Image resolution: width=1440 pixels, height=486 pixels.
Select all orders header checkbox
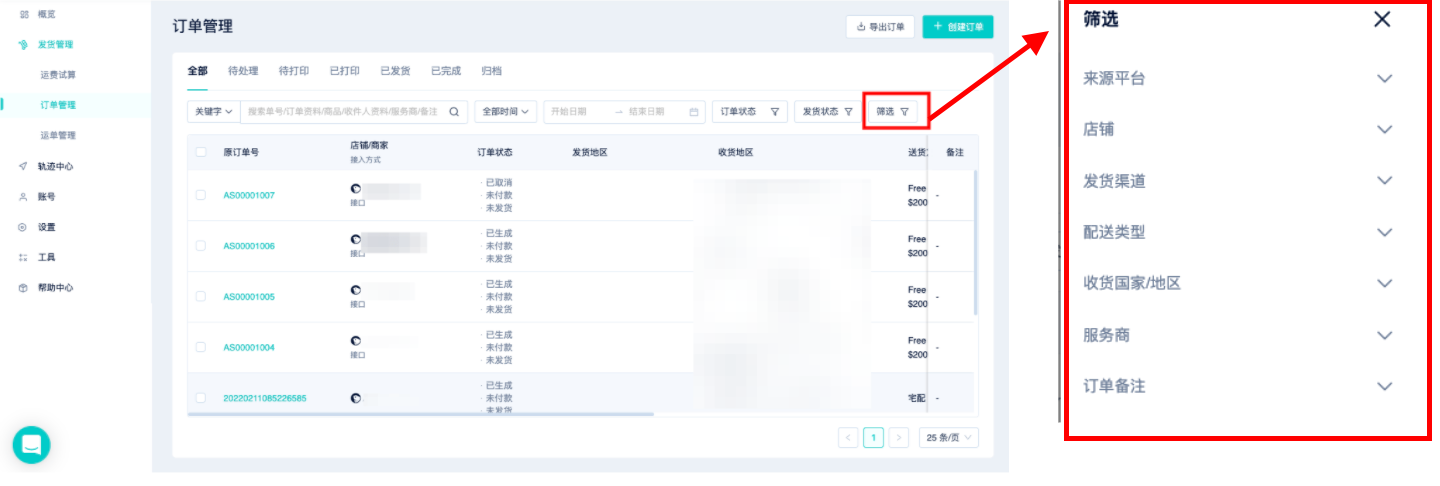[x=201, y=152]
